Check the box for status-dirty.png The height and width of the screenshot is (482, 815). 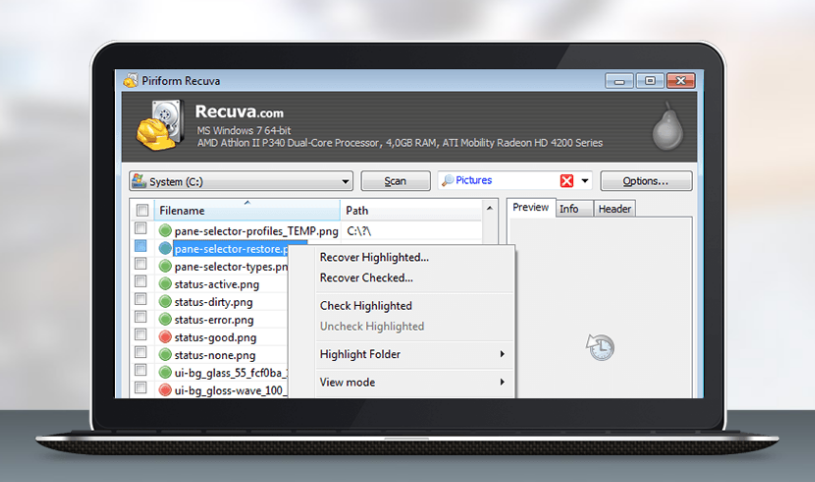[140, 299]
